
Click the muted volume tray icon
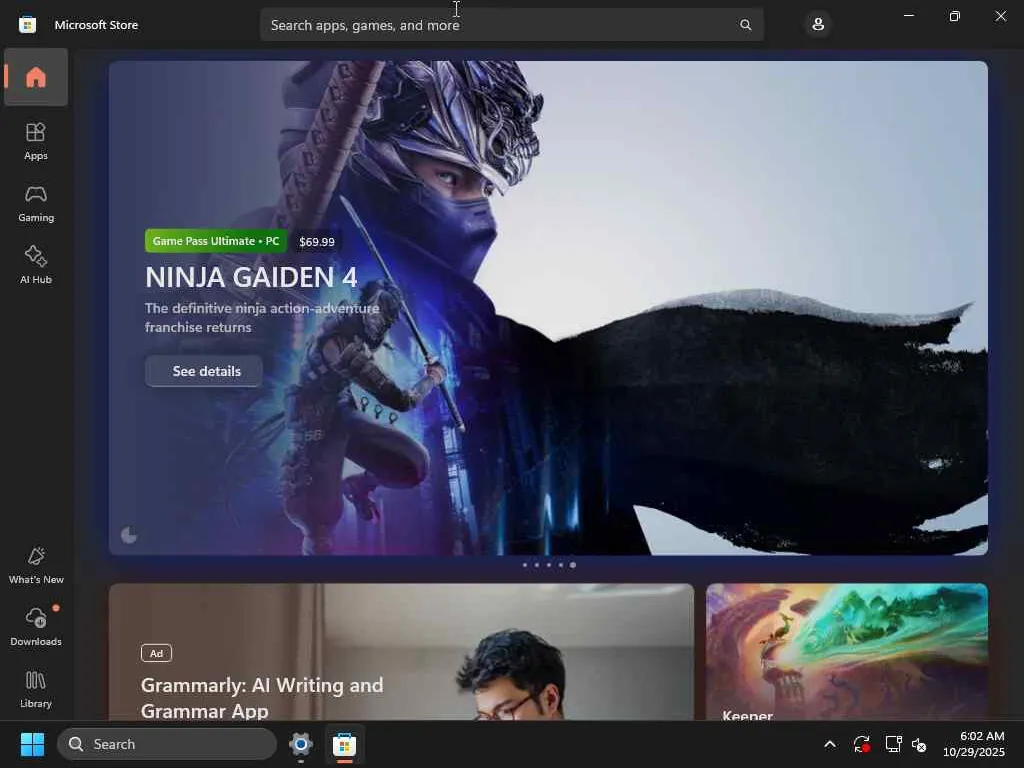919,744
